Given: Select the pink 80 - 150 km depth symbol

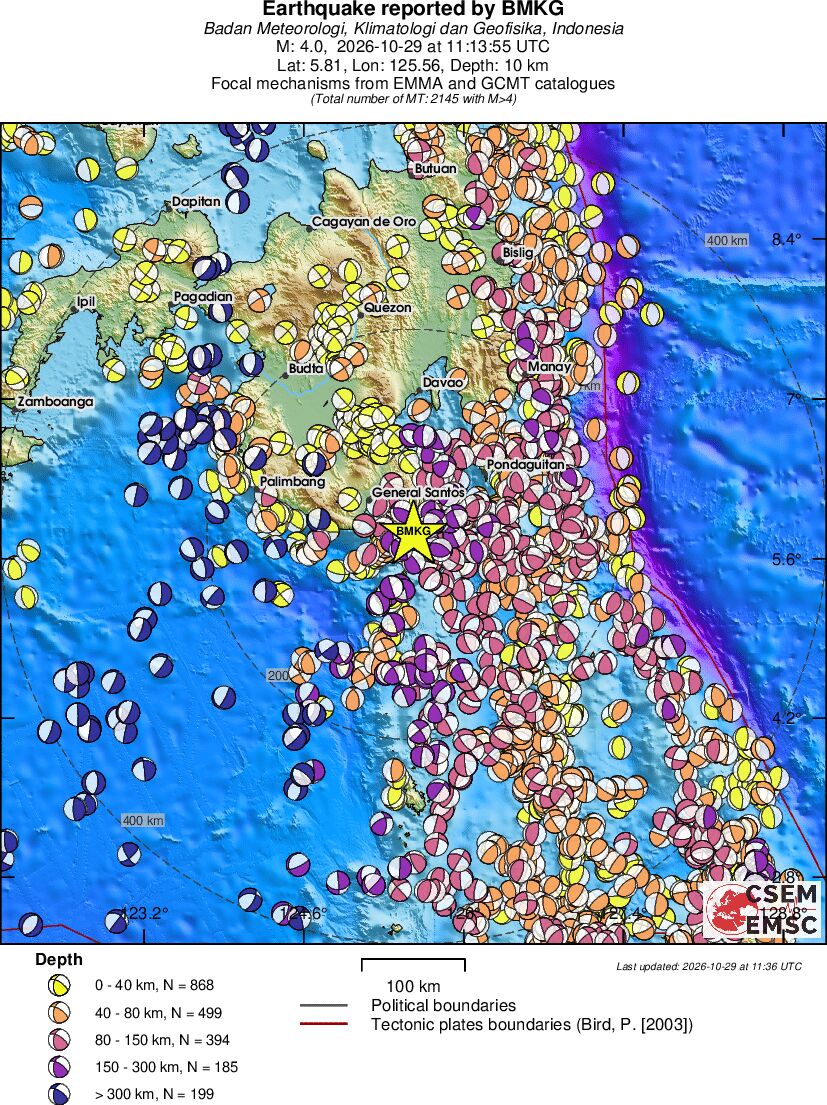Looking at the screenshot, I should 59,1040.
